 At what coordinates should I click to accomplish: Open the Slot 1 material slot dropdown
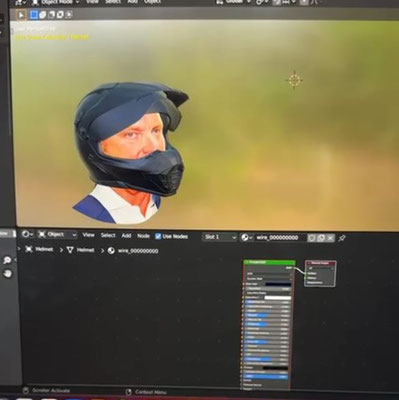click(x=220, y=237)
